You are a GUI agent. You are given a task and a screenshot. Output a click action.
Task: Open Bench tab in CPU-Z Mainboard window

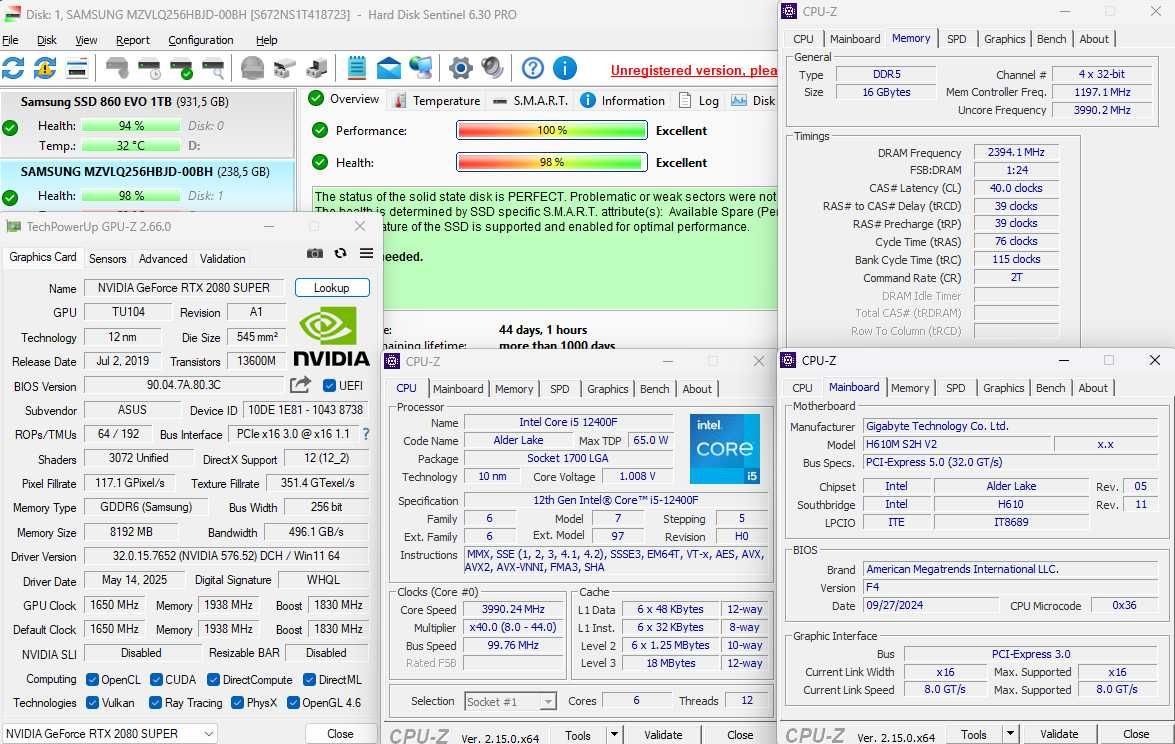coord(1050,388)
